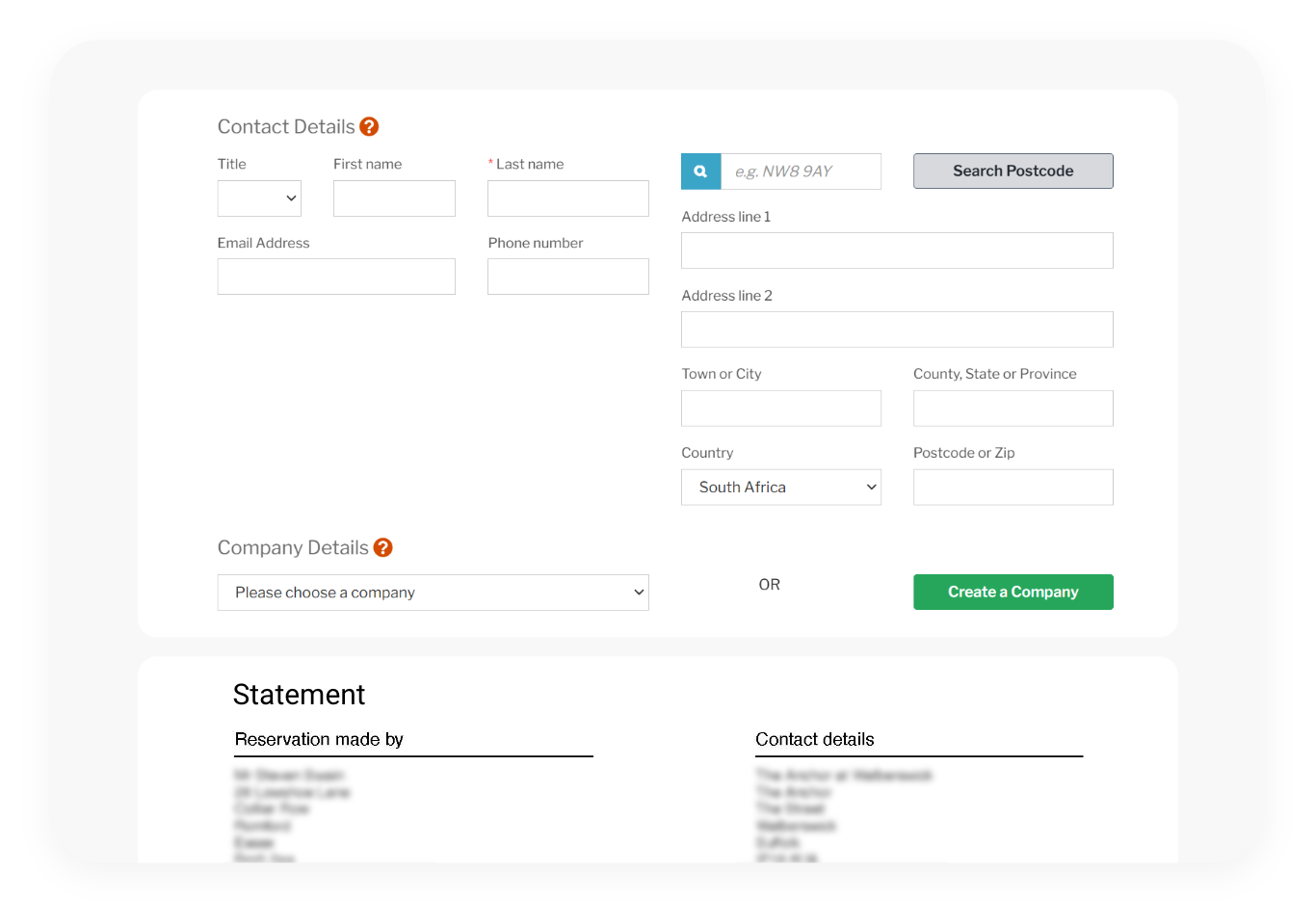Focus the County, State or Province field

(1013, 409)
